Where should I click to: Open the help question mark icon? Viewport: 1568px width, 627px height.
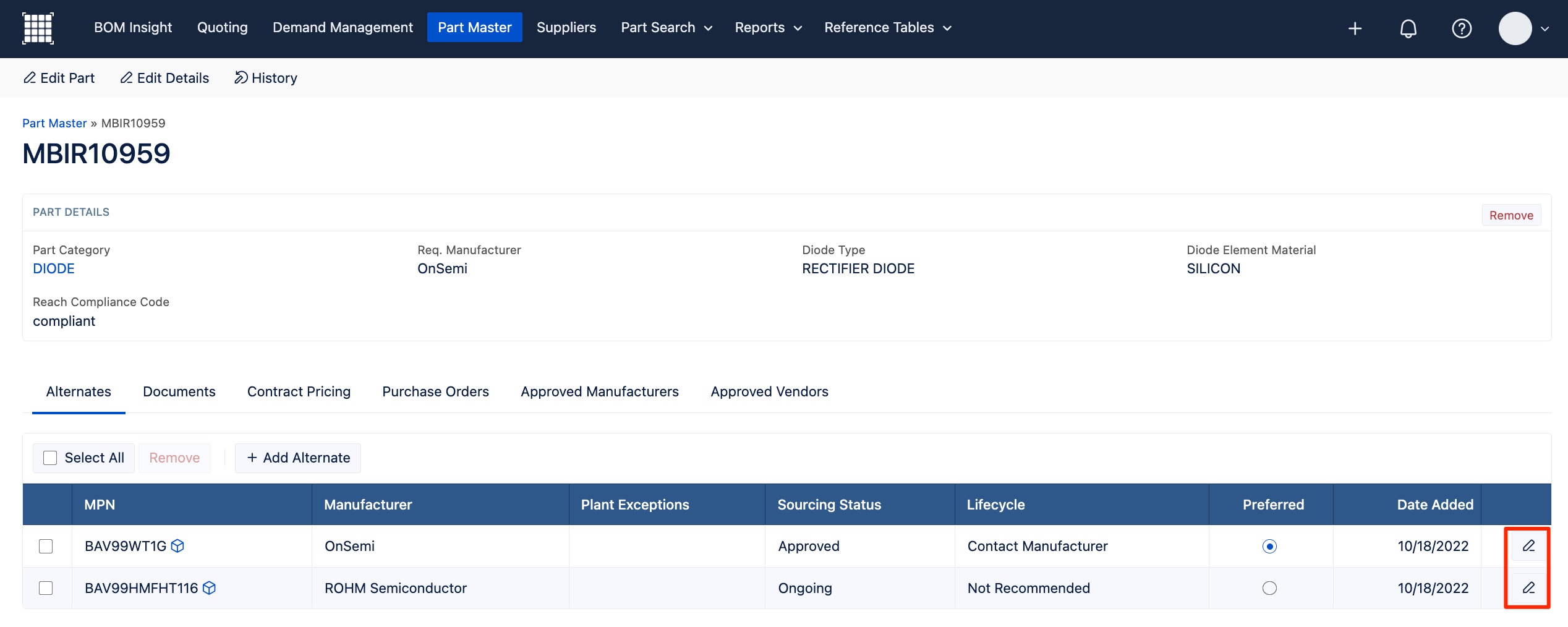point(1461,28)
